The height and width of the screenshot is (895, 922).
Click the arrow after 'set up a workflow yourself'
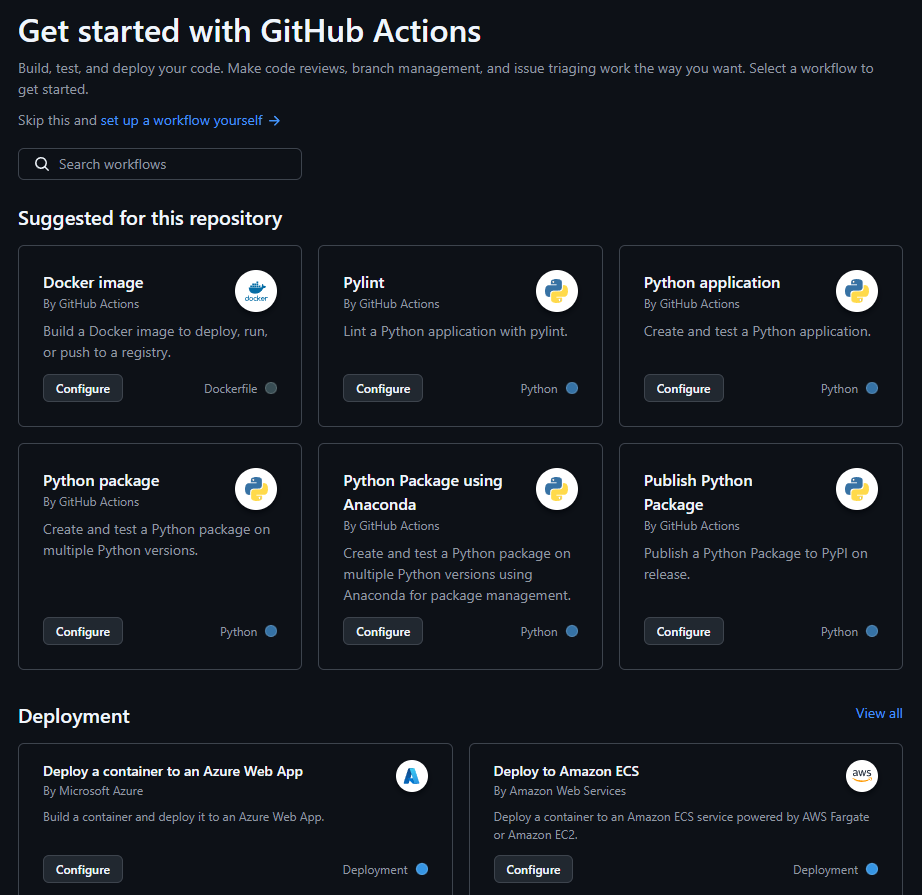275,121
